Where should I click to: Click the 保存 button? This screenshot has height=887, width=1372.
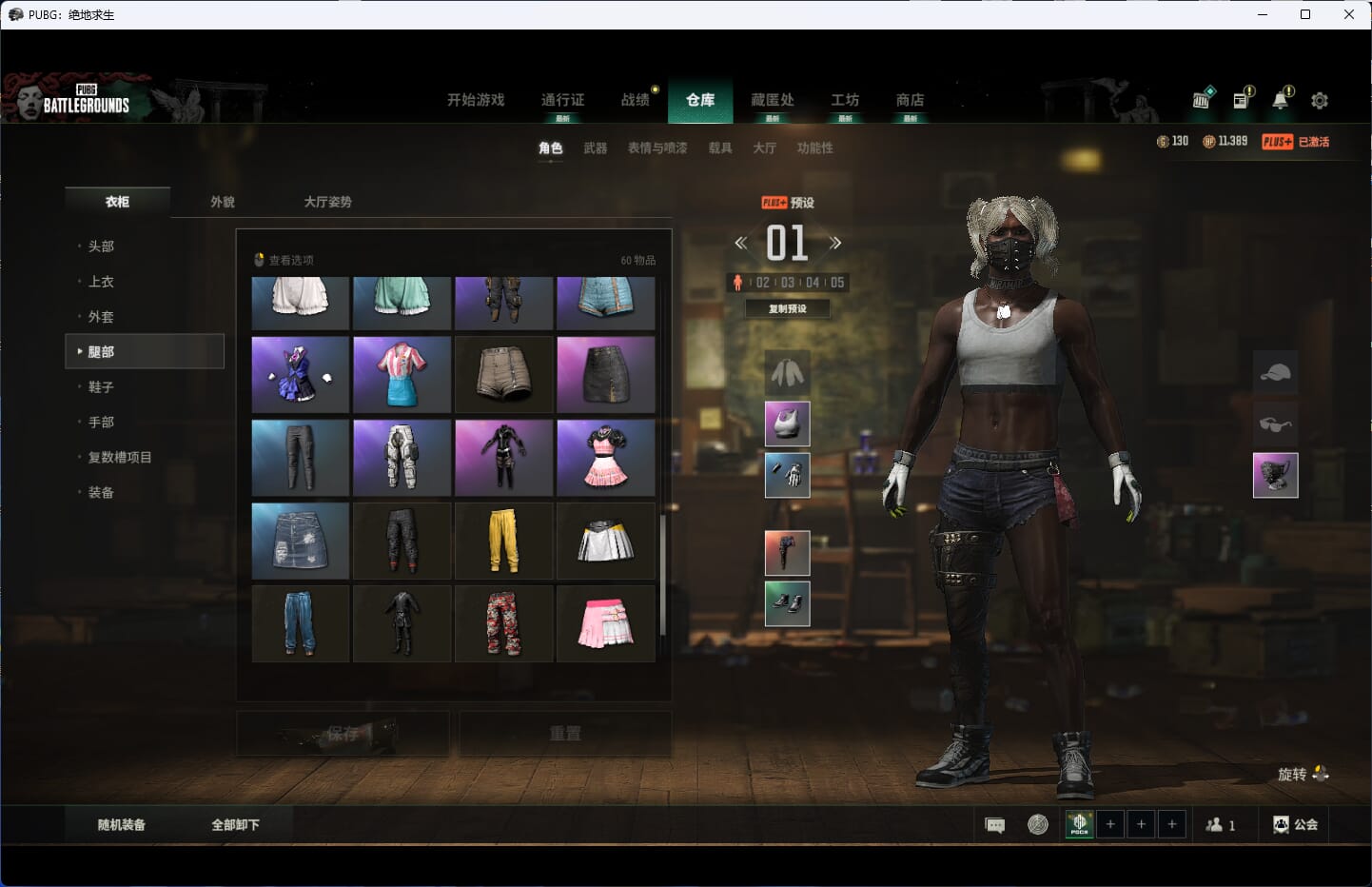[343, 734]
